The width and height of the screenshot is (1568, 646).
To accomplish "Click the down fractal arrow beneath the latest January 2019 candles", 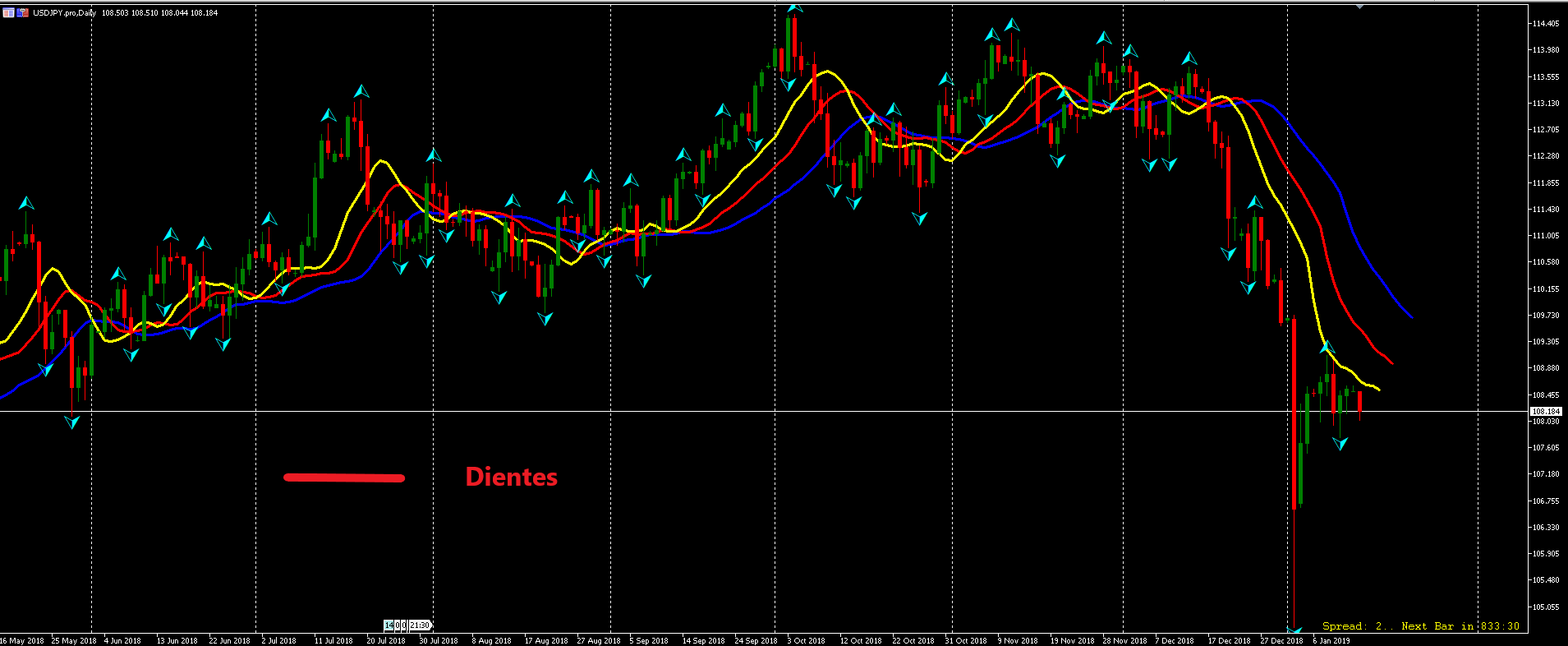I will coord(1340,444).
